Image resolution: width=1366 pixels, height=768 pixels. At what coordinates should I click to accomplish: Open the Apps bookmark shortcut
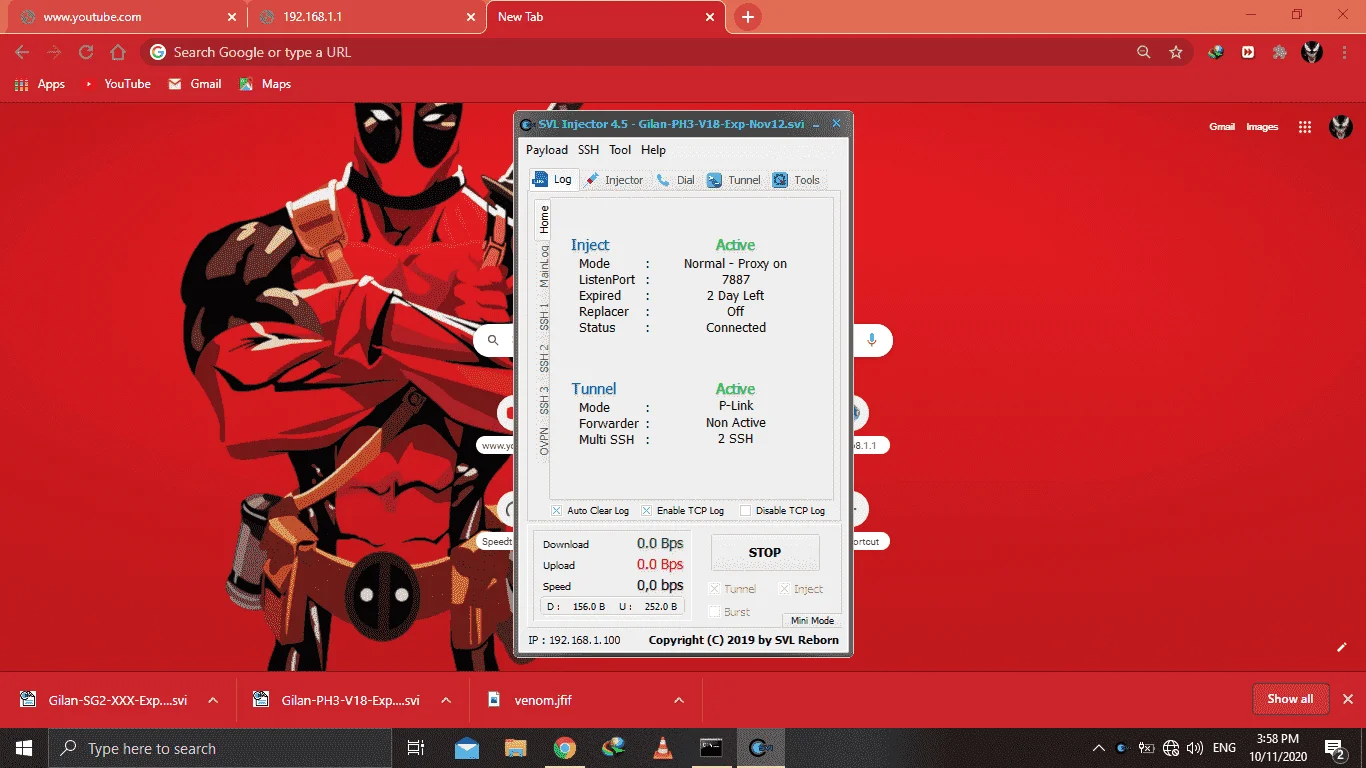tap(40, 84)
